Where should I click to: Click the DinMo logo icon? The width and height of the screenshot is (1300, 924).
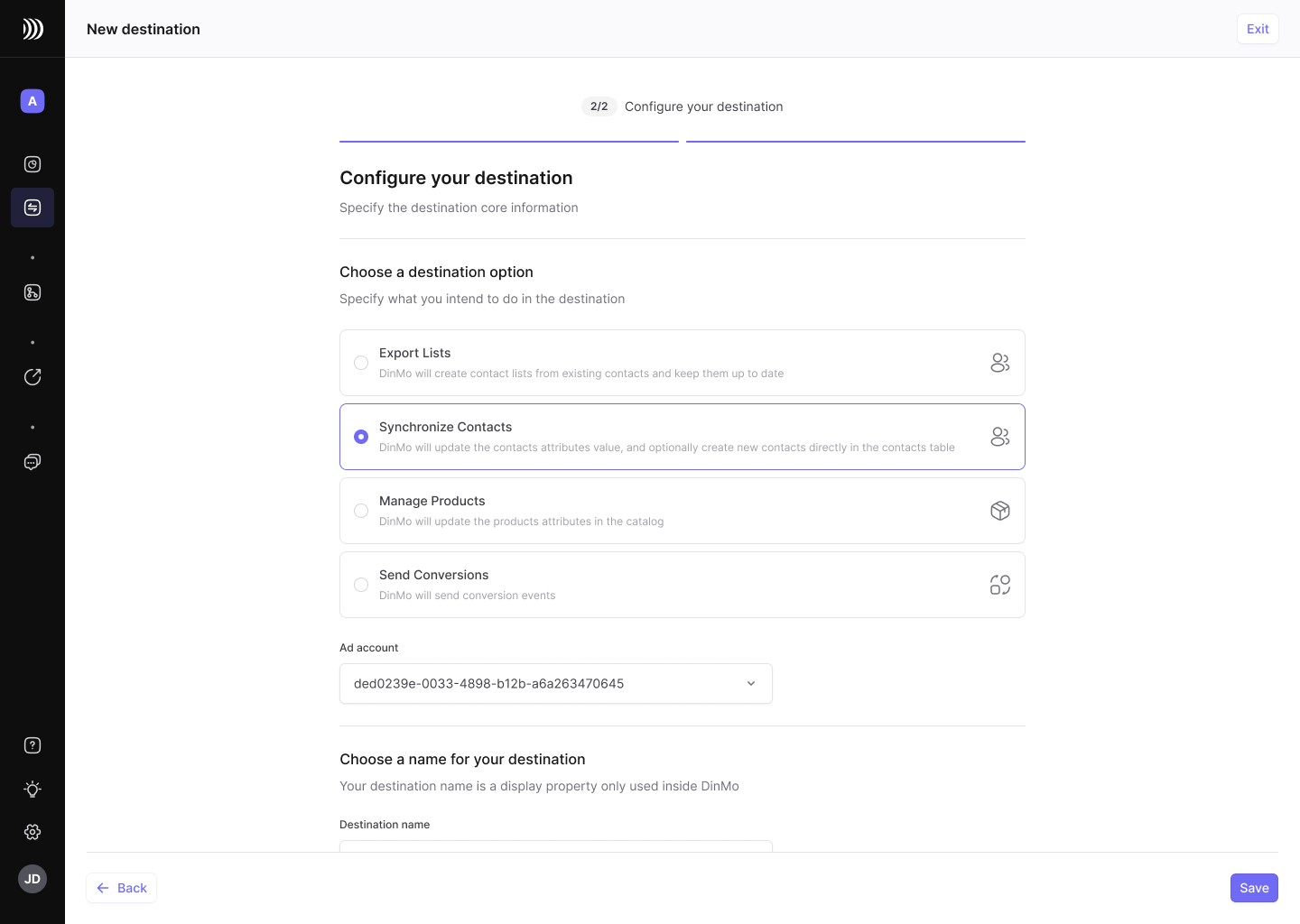pyautogui.click(x=32, y=29)
